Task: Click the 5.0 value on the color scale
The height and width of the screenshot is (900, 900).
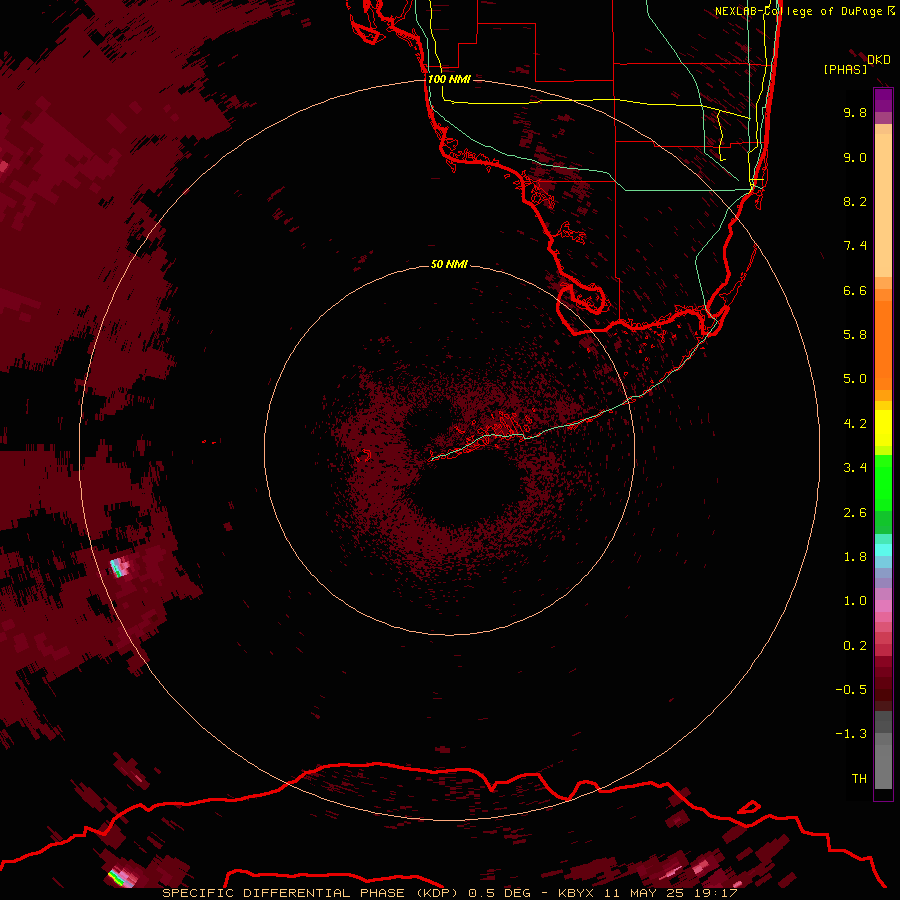Action: click(855, 379)
